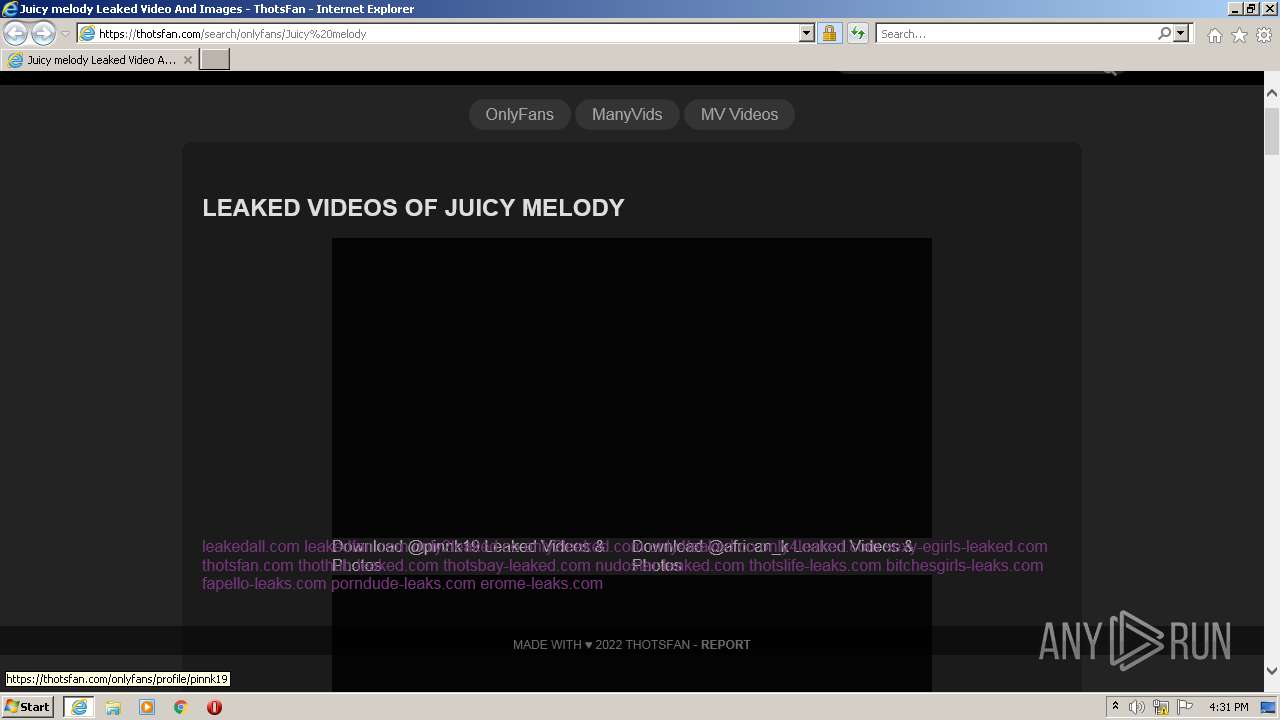This screenshot has height=720, width=1280.
Task: Open the Home page icon
Action: [x=1214, y=35]
